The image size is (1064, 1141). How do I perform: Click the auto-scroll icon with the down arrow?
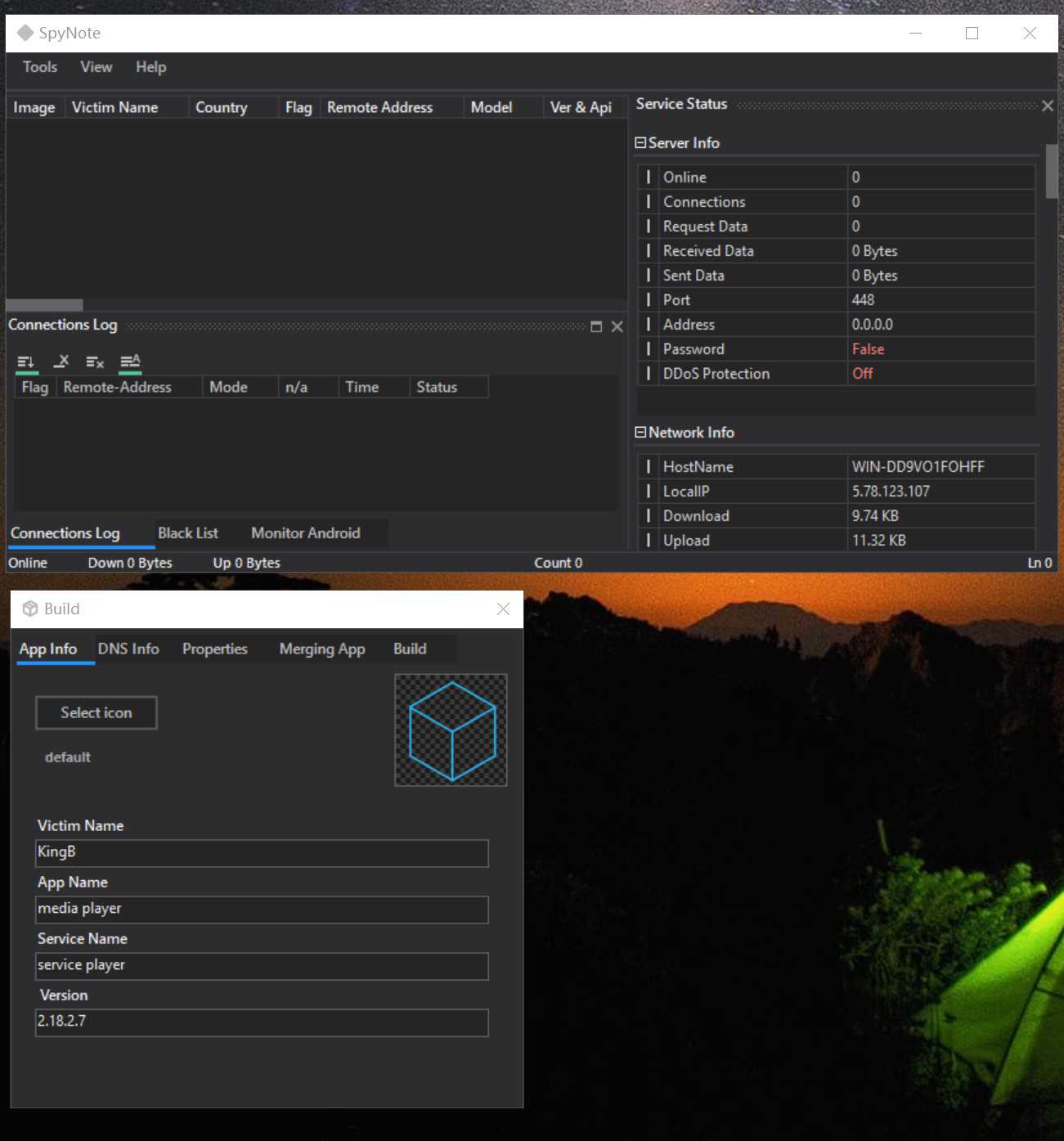tap(26, 362)
